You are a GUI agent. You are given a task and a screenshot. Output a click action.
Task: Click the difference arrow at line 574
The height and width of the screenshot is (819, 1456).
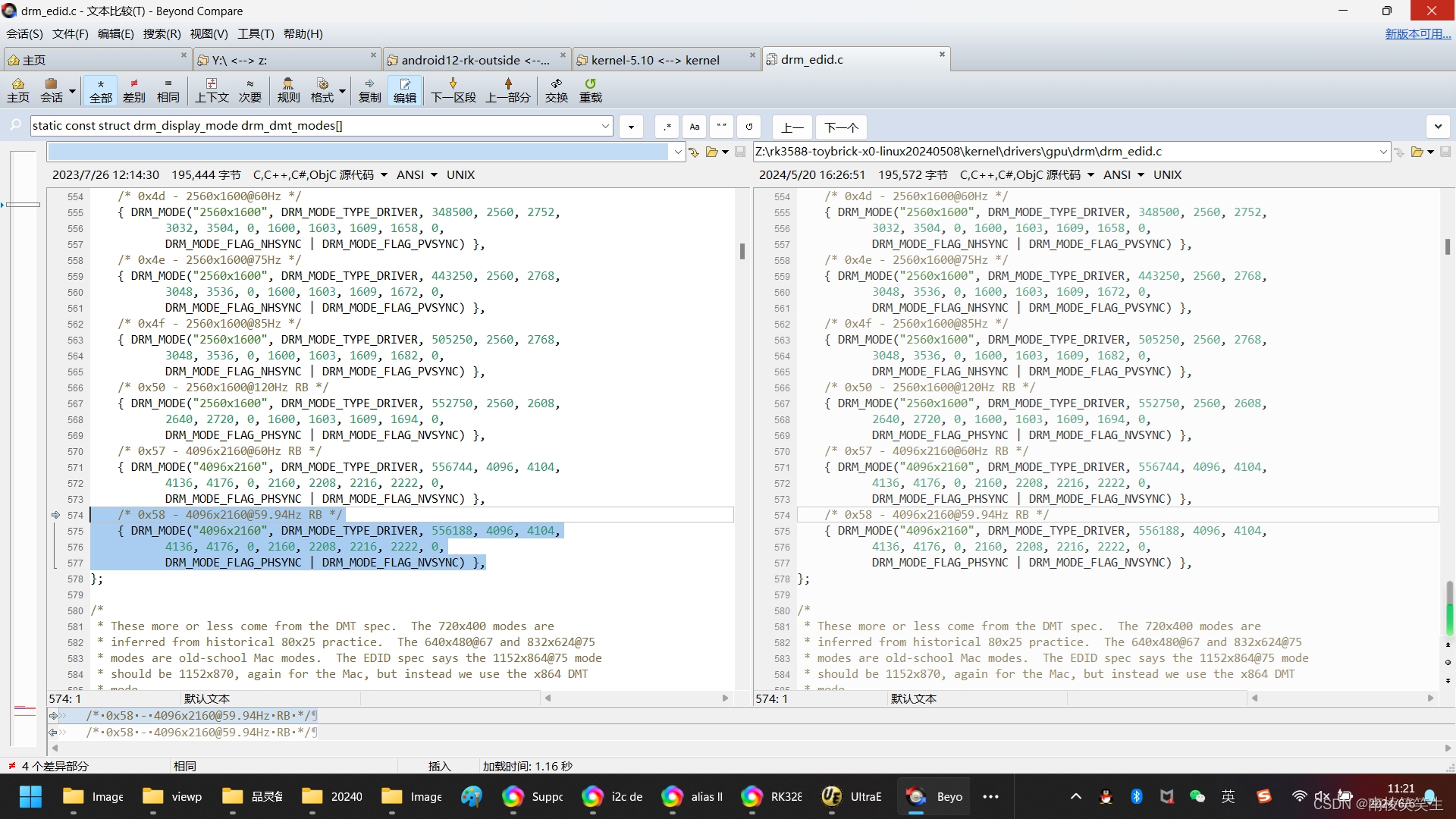pos(55,515)
